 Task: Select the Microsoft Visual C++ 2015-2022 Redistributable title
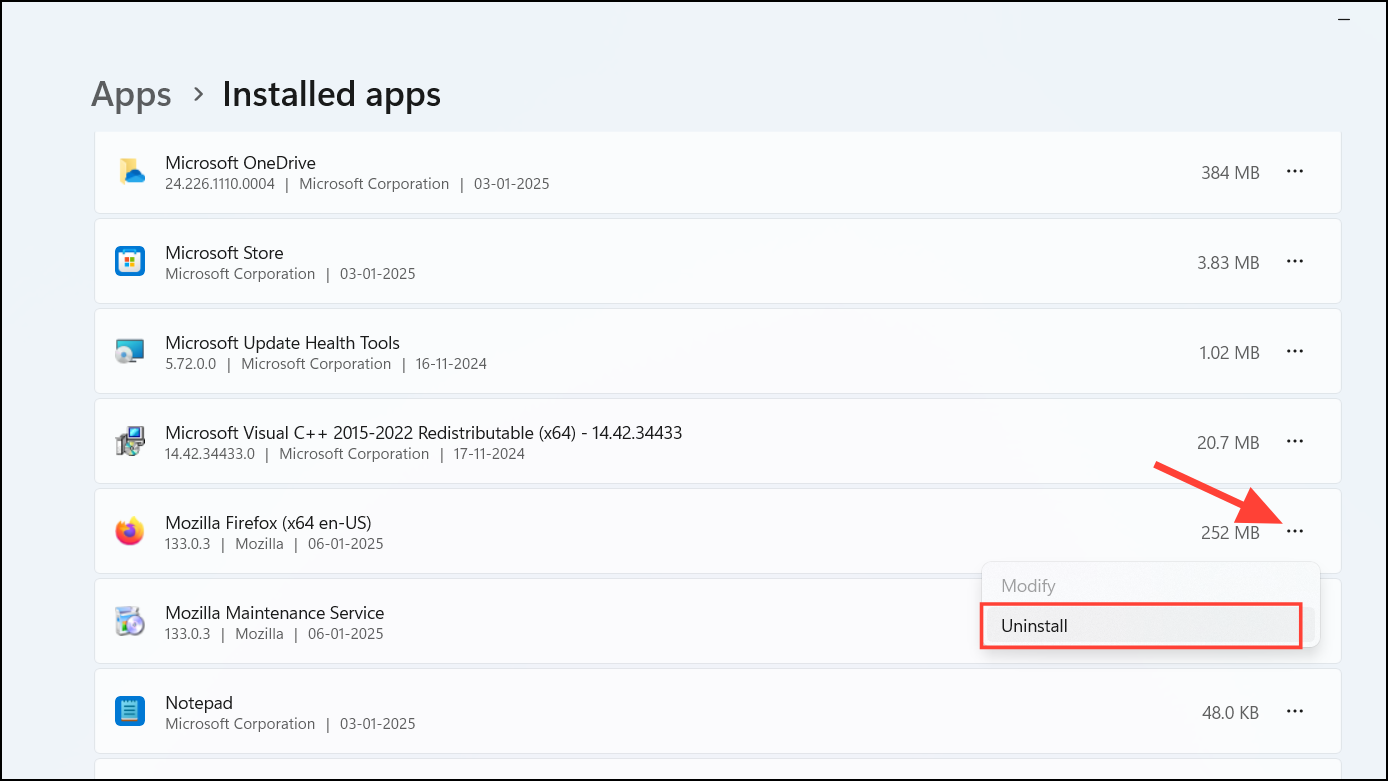tap(423, 433)
